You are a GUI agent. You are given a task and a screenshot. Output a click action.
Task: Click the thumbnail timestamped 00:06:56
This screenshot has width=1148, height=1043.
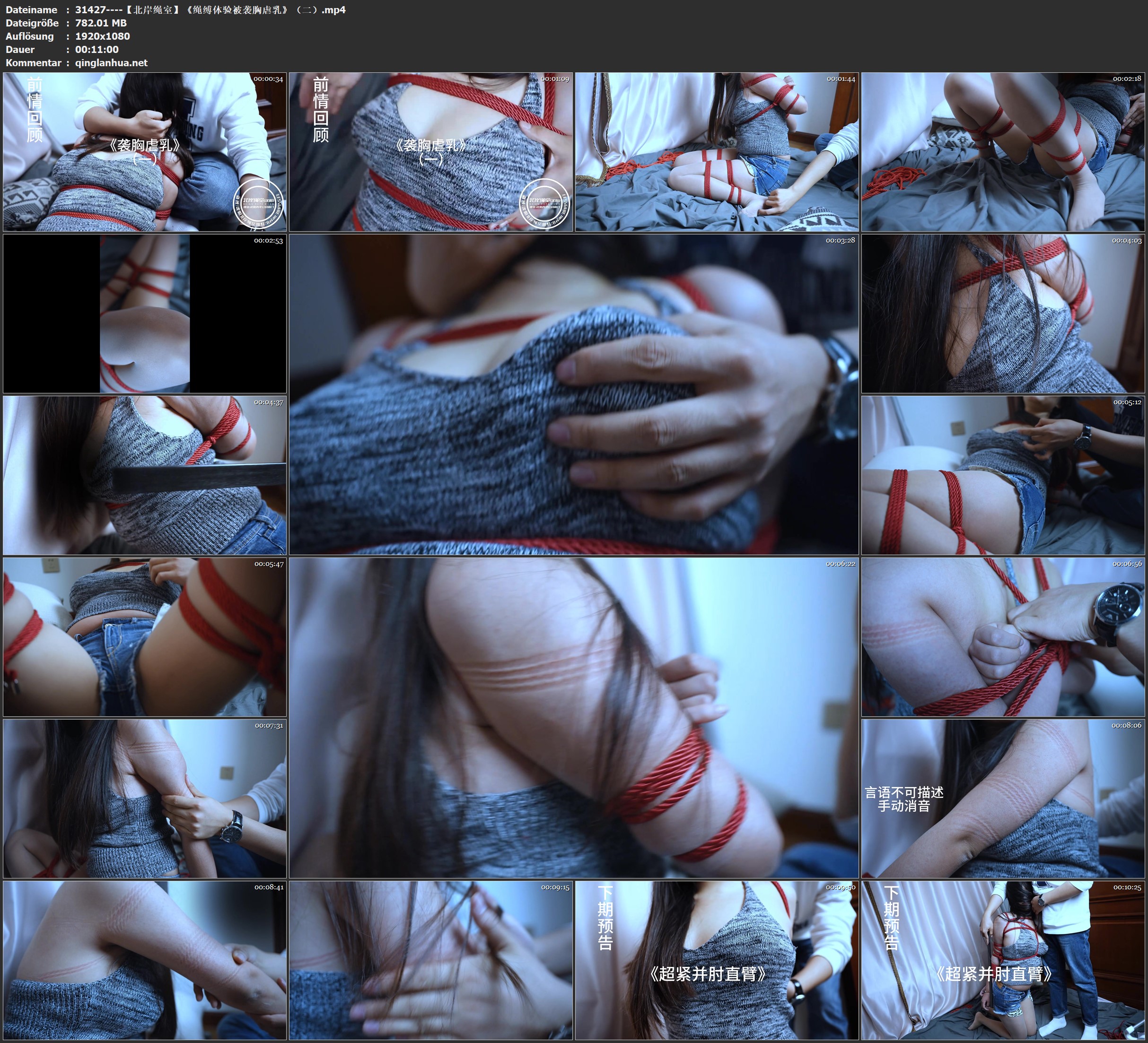(x=1003, y=636)
